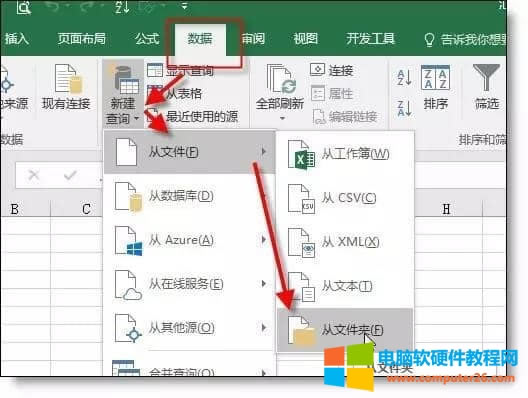
Task: Switch to the 插入 tab
Action: [16, 39]
